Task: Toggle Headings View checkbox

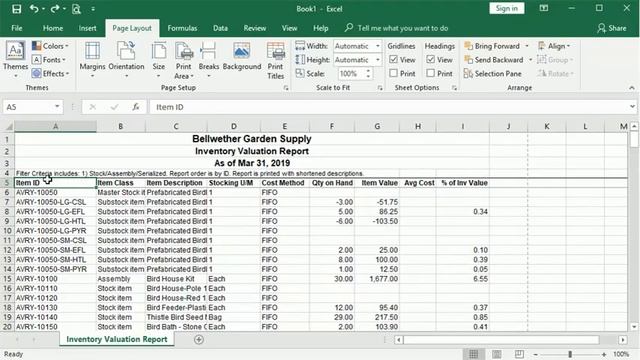Action: [x=431, y=60]
